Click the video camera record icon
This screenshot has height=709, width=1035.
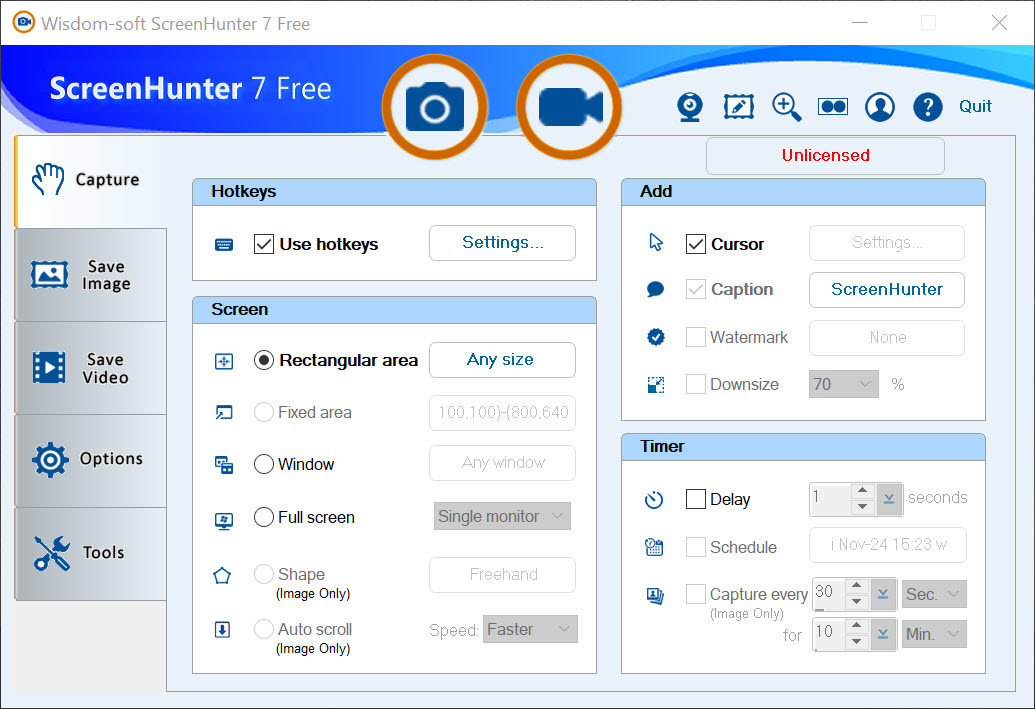[x=569, y=107]
